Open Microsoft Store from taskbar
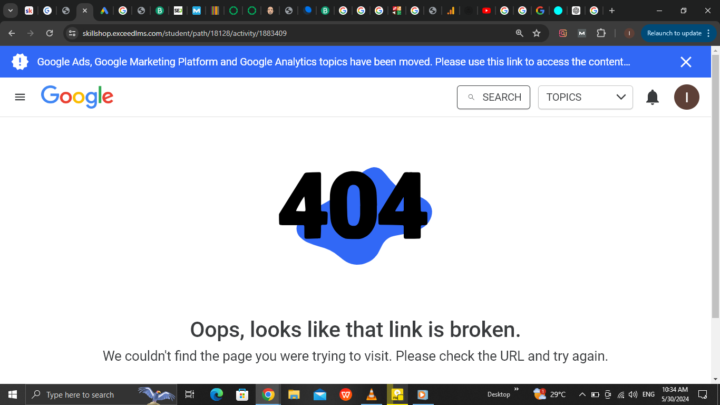 242,394
